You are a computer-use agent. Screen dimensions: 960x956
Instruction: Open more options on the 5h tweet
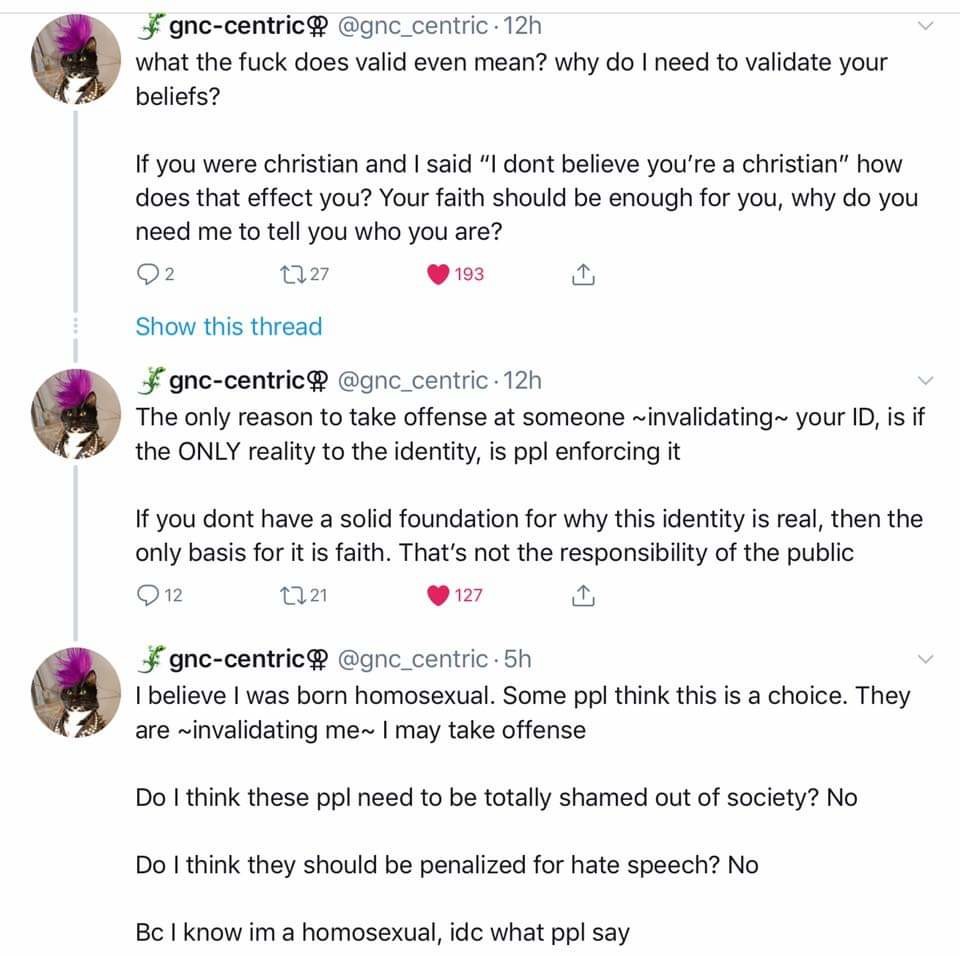click(x=925, y=659)
